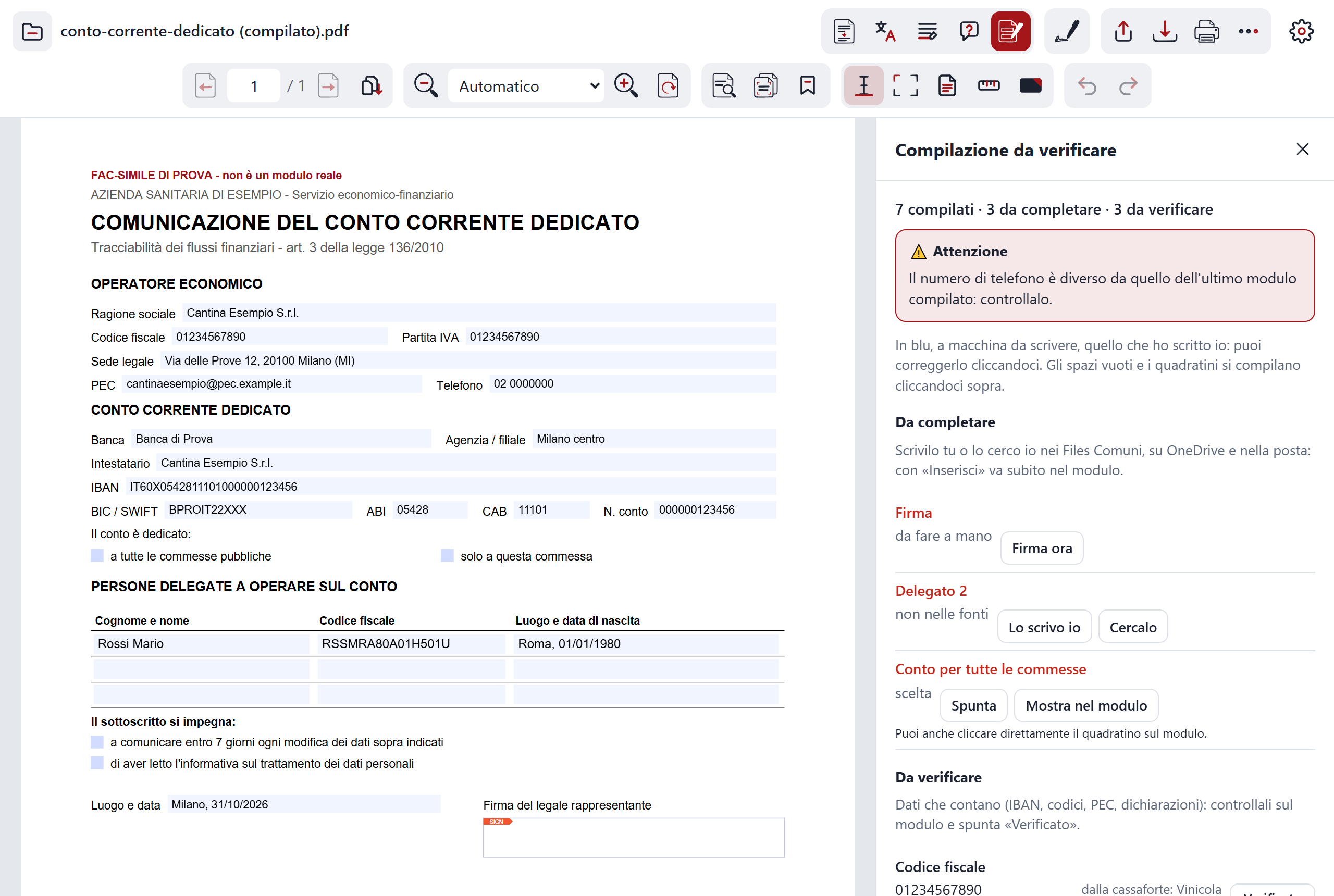Click the 'Firma ora' button
The height and width of the screenshot is (896, 1334).
click(1041, 548)
